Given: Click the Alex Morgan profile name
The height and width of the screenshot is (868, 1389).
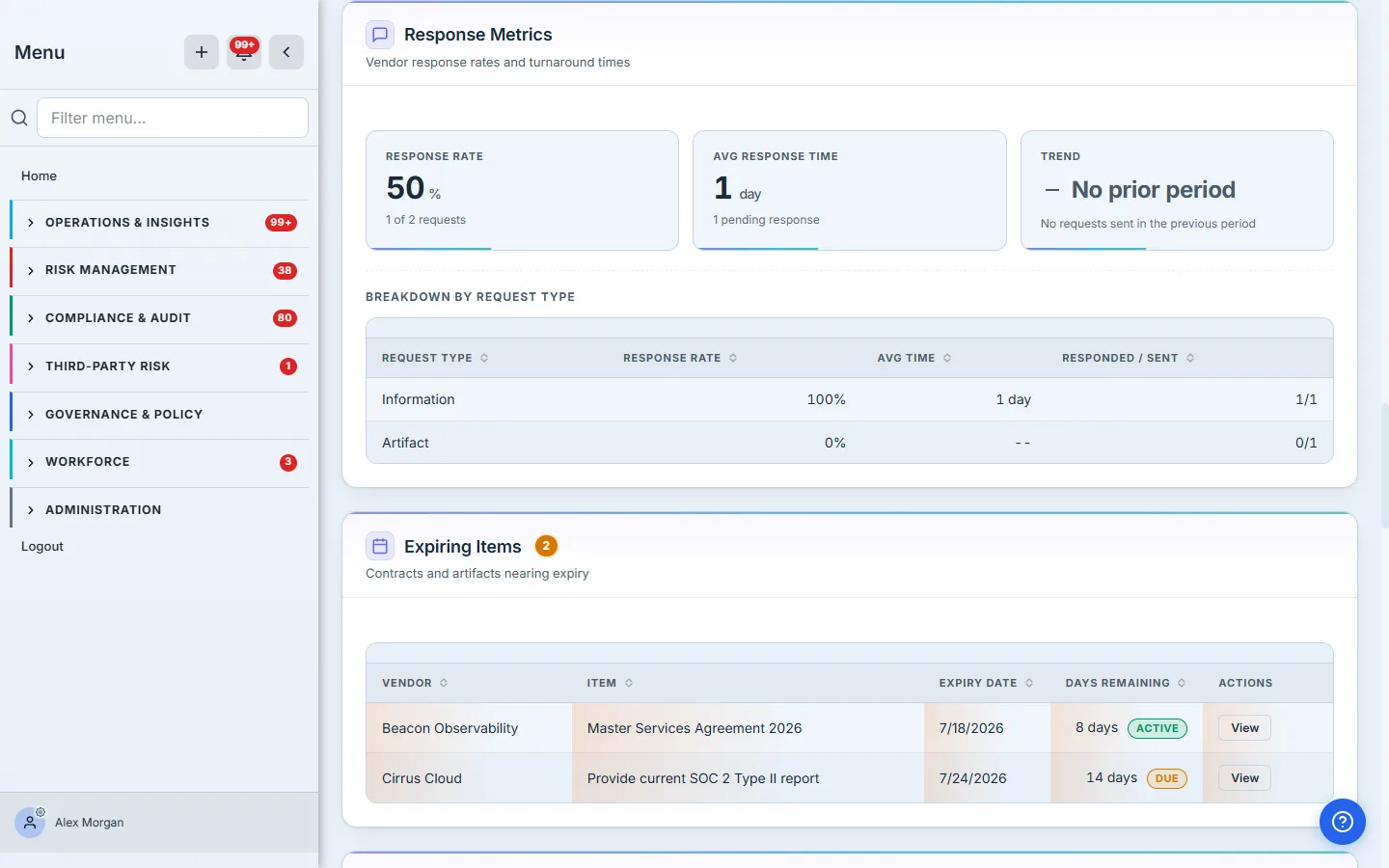Looking at the screenshot, I should pos(90,823).
